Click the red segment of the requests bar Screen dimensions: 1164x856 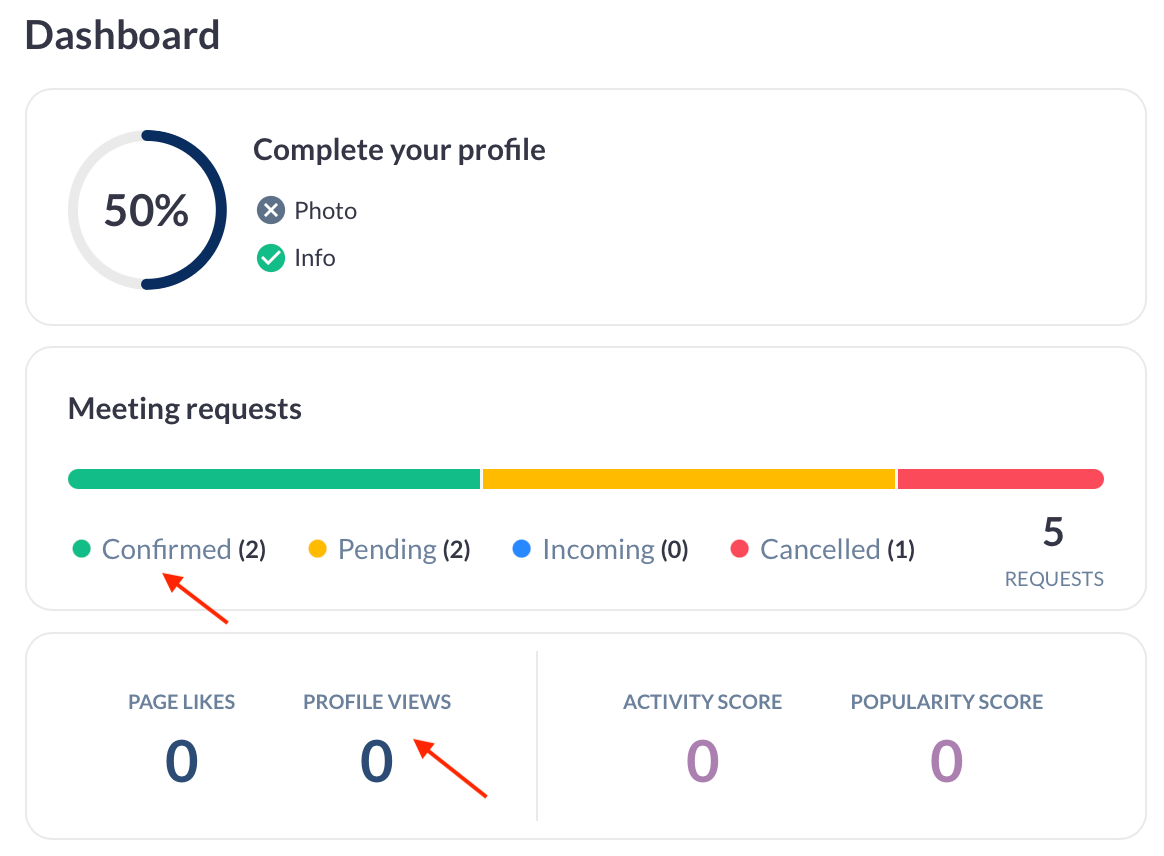1000,479
